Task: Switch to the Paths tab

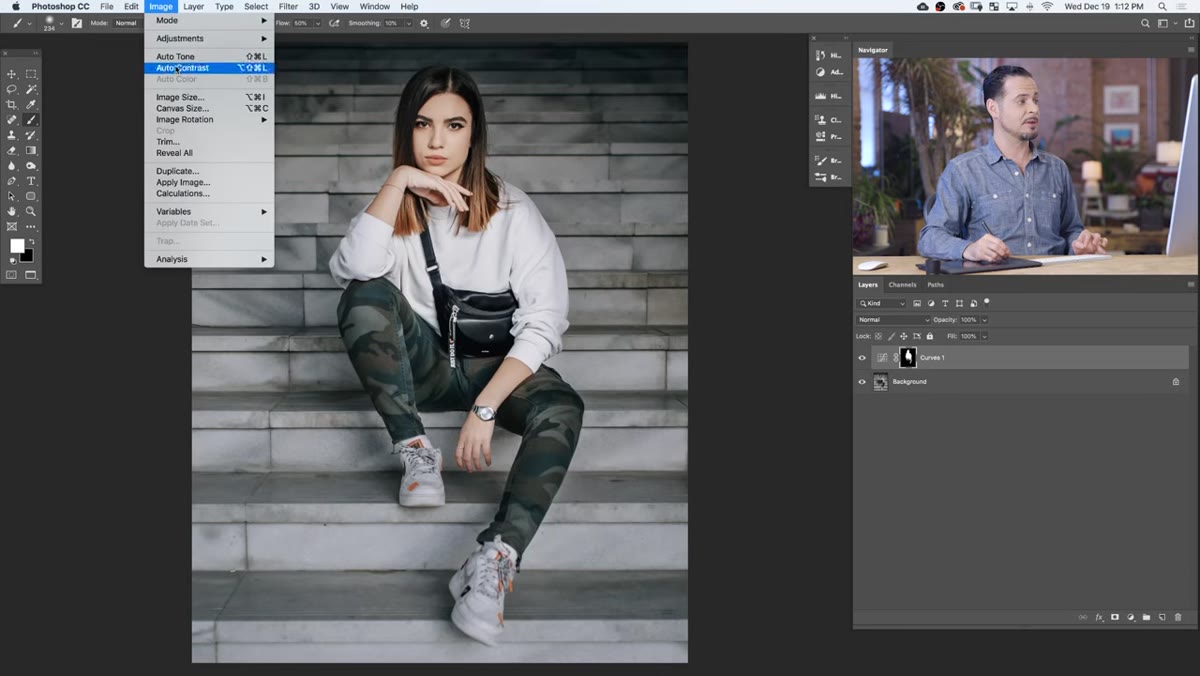Action: coord(935,285)
